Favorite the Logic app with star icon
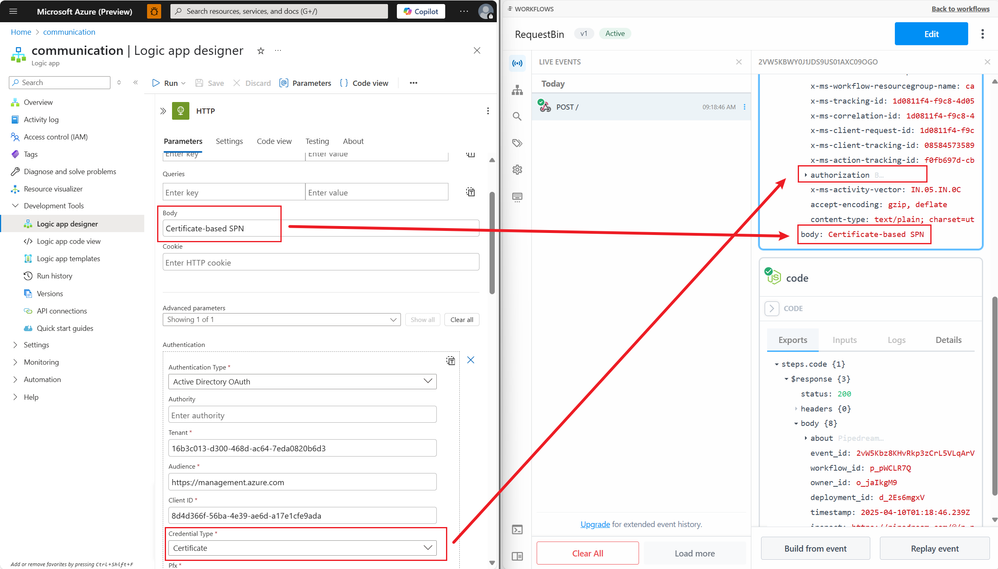Image resolution: width=998 pixels, height=569 pixels. pyautogui.click(x=260, y=51)
